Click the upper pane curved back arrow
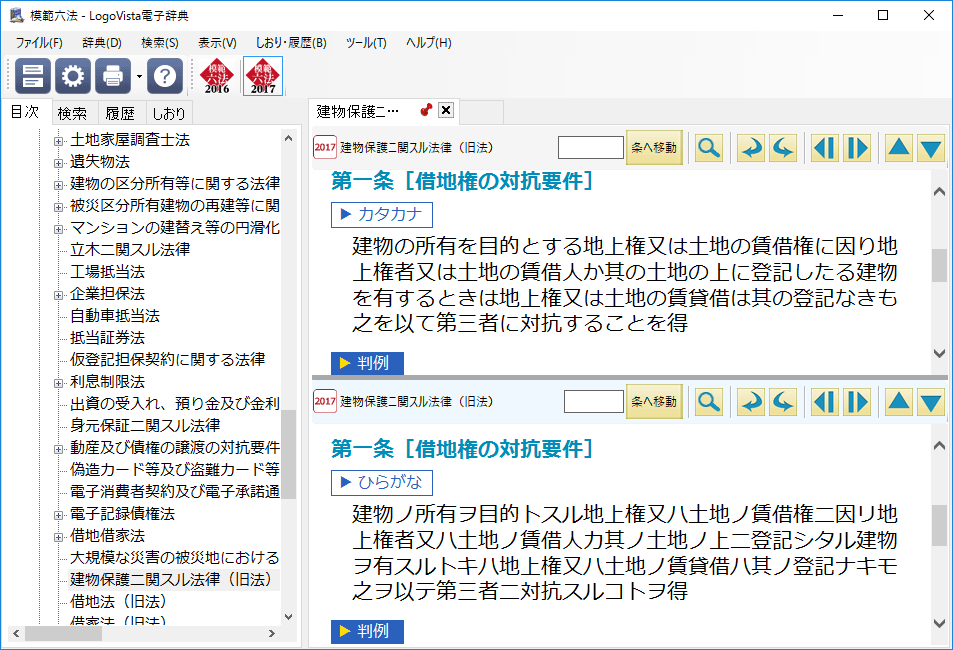The height and width of the screenshot is (650, 953). [752, 148]
